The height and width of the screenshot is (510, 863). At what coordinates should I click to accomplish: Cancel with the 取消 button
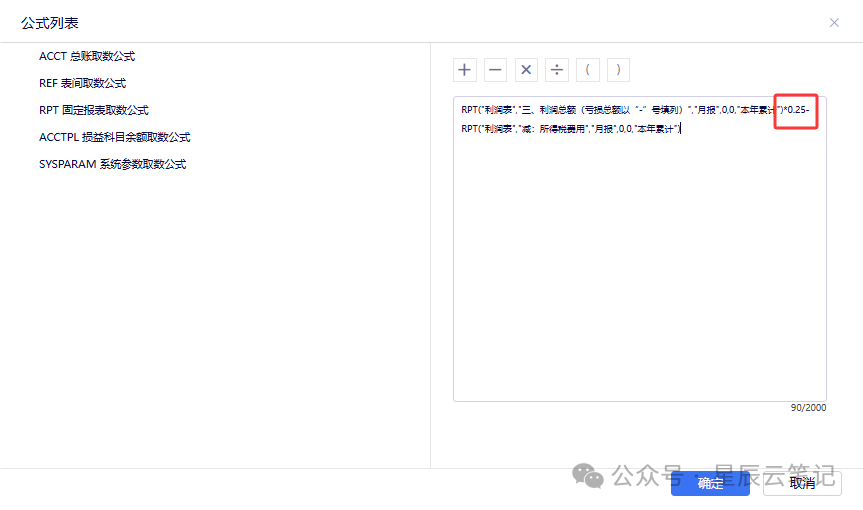[802, 483]
